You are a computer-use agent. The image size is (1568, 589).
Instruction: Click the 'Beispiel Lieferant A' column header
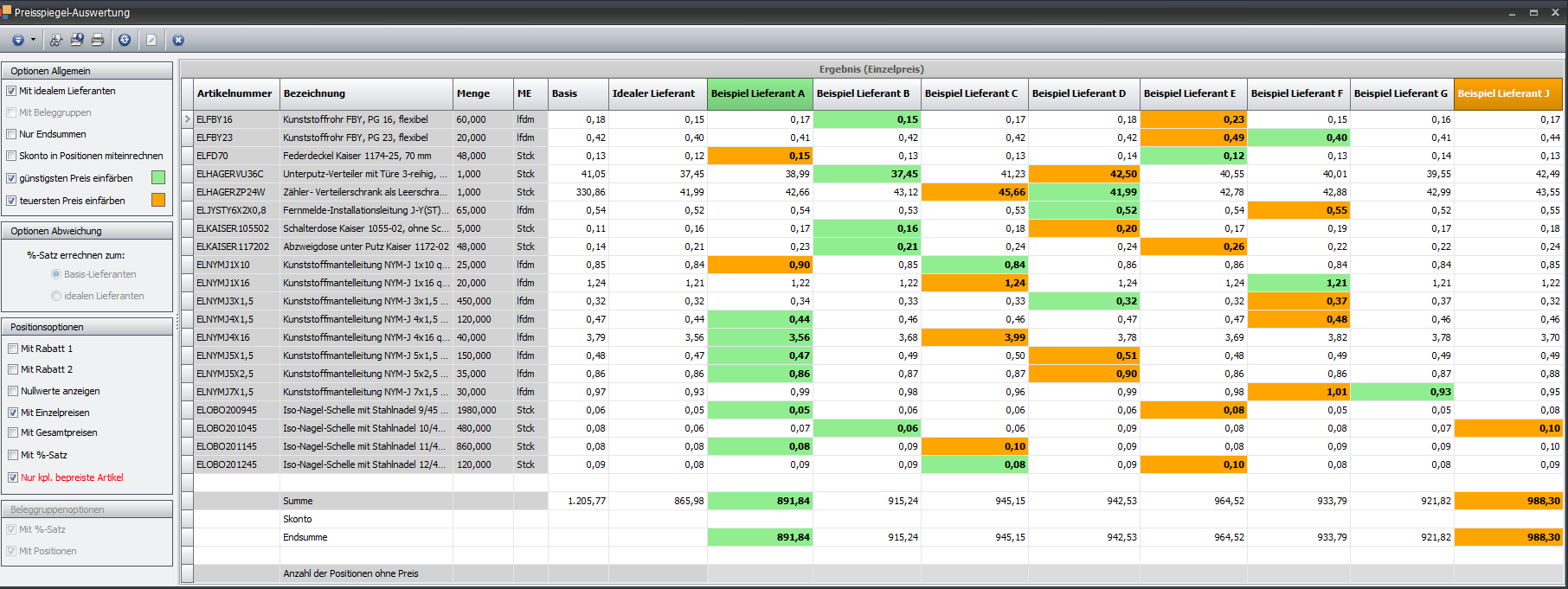click(758, 93)
